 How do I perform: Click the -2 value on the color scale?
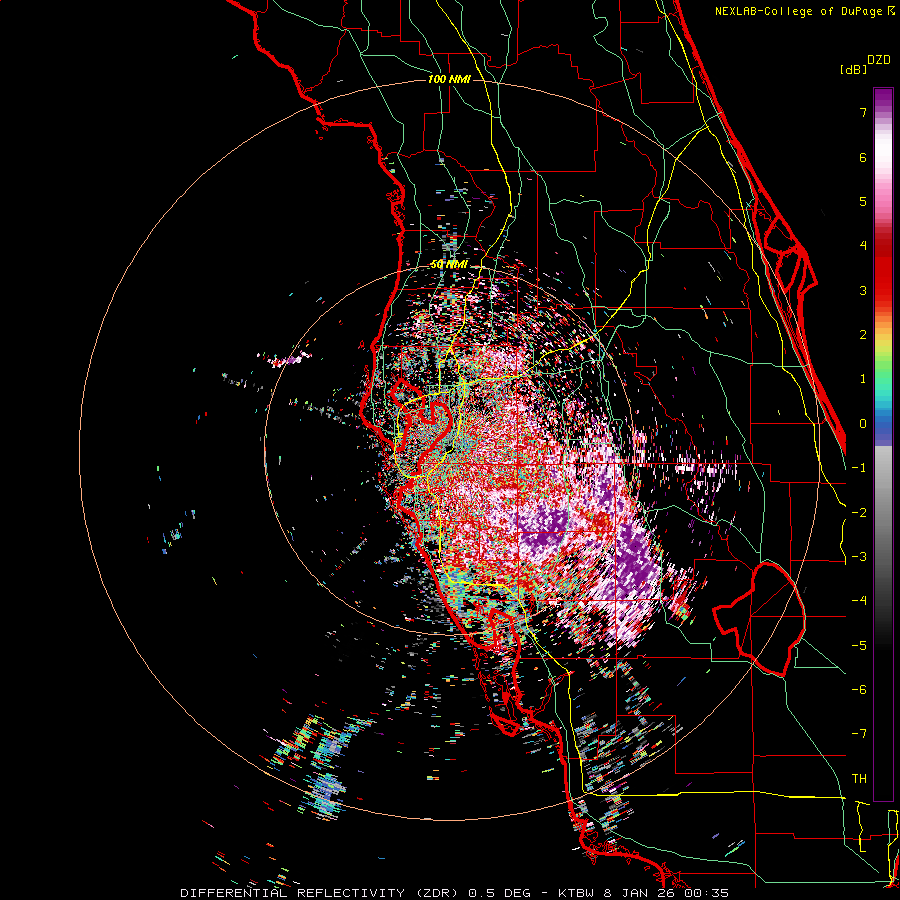click(859, 512)
